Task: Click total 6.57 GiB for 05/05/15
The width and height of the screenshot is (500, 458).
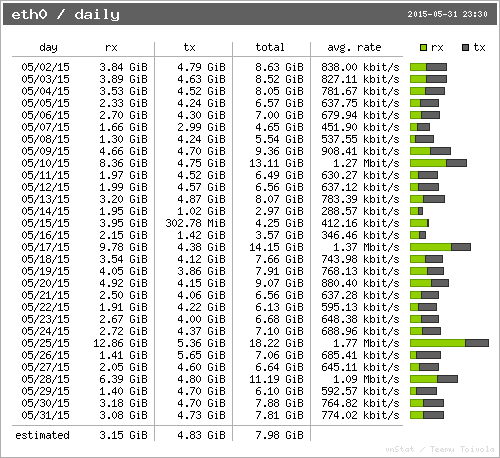Action: tap(279, 103)
